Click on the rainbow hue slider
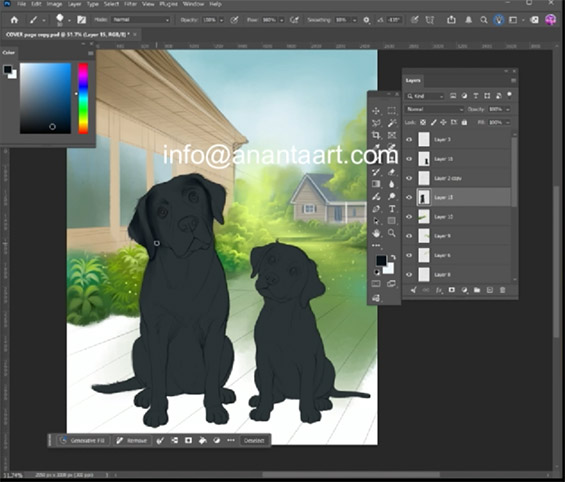The width and height of the screenshot is (565, 482). [83, 98]
